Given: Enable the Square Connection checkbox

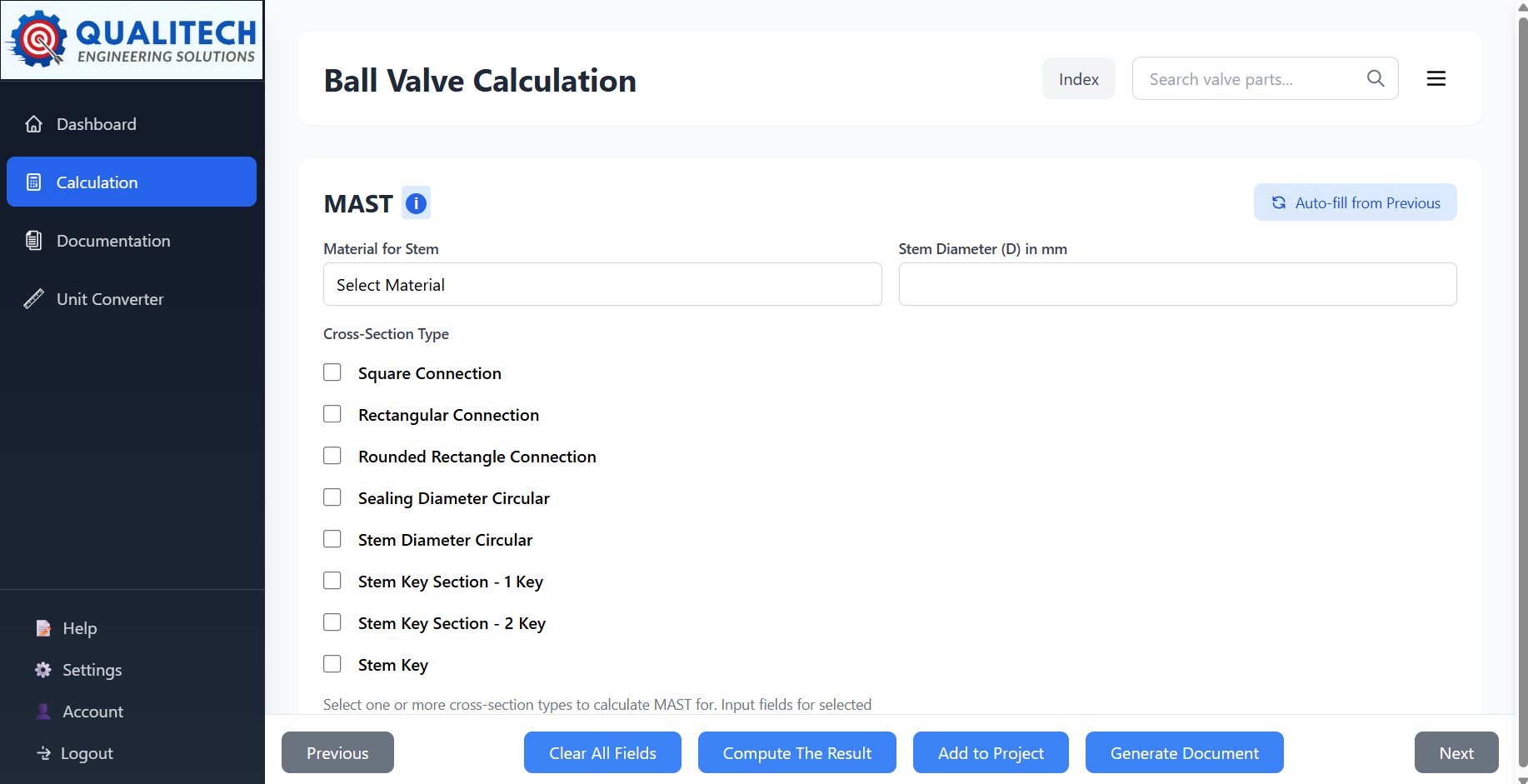Looking at the screenshot, I should (x=332, y=372).
